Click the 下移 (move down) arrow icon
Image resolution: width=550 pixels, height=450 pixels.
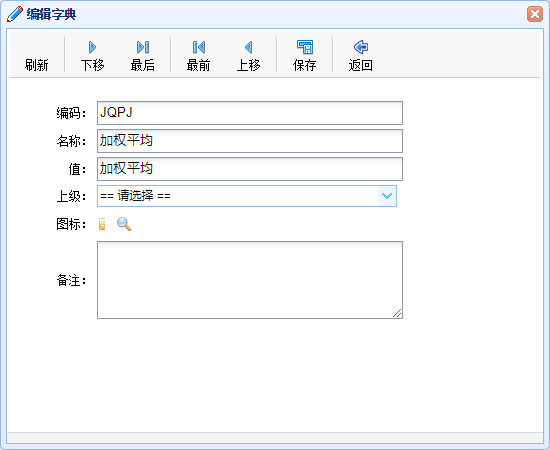(93, 47)
